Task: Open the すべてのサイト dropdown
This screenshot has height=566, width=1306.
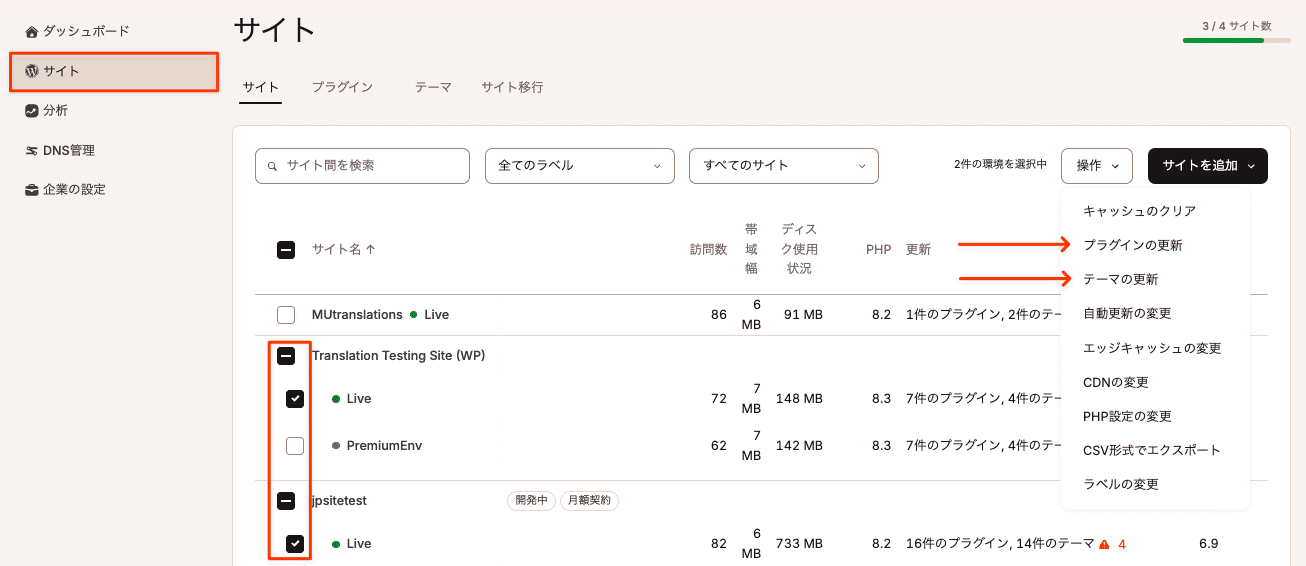Action: (x=784, y=166)
